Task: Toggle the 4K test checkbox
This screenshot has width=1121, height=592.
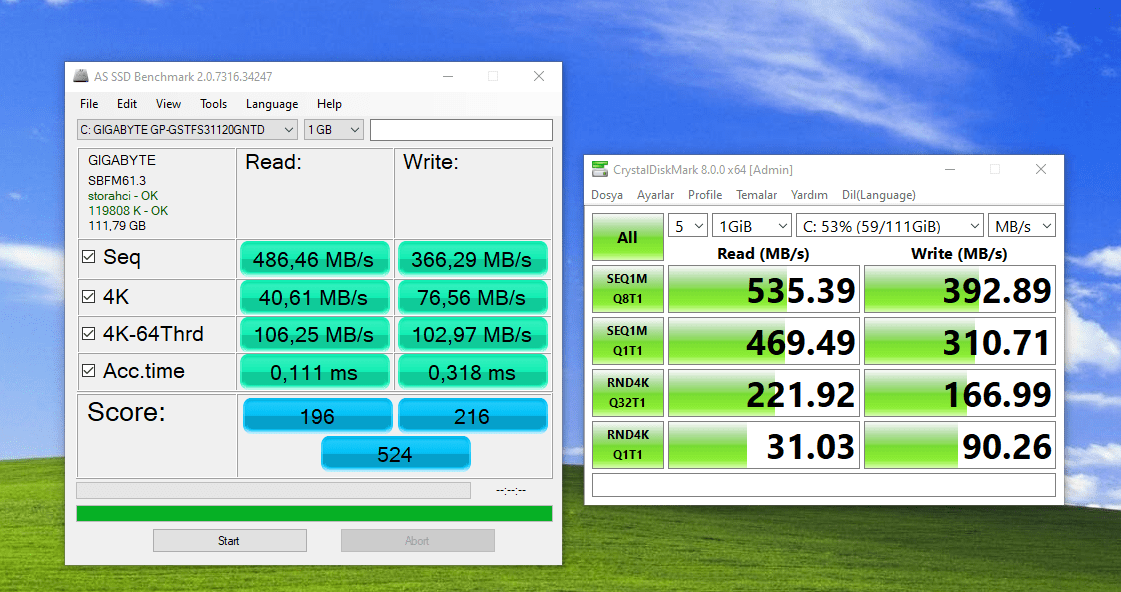Action: [89, 296]
